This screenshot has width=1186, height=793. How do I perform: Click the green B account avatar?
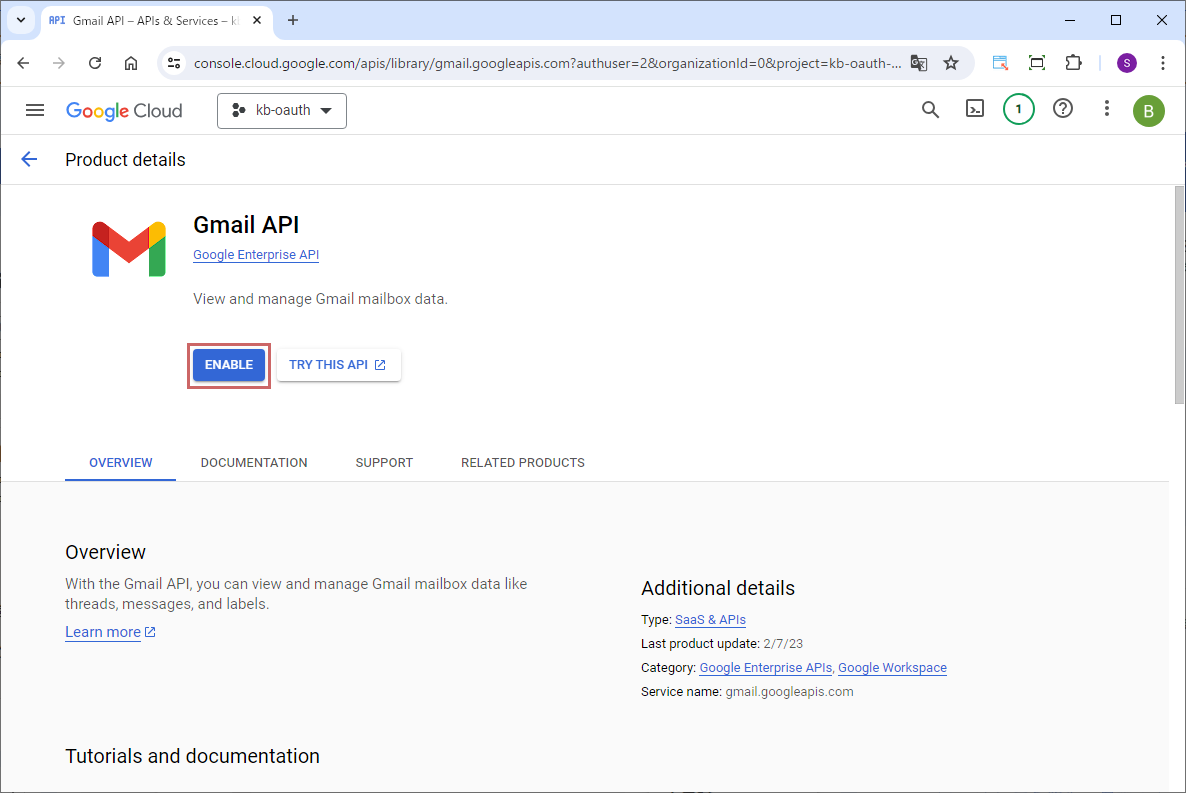coord(1148,111)
